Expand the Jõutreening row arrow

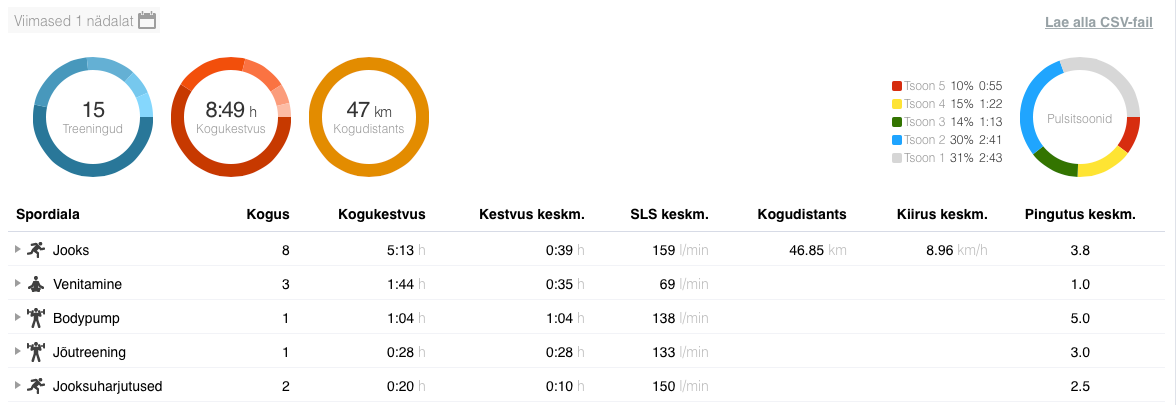[x=17, y=352]
